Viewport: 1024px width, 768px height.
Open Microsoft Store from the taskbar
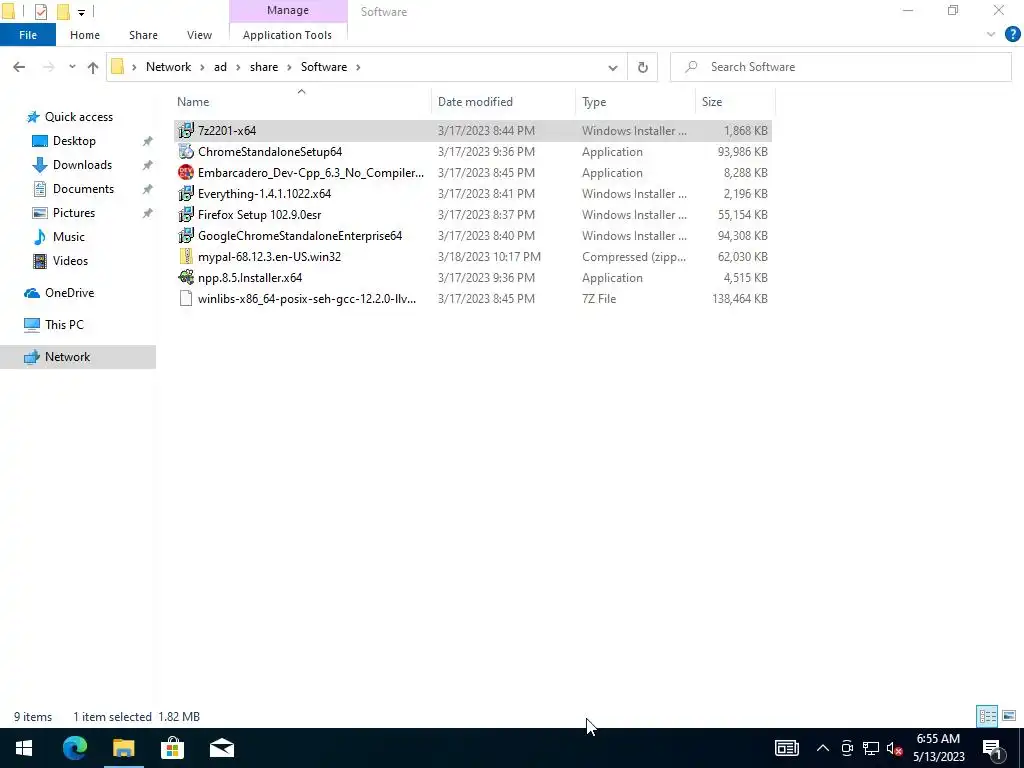[172, 748]
